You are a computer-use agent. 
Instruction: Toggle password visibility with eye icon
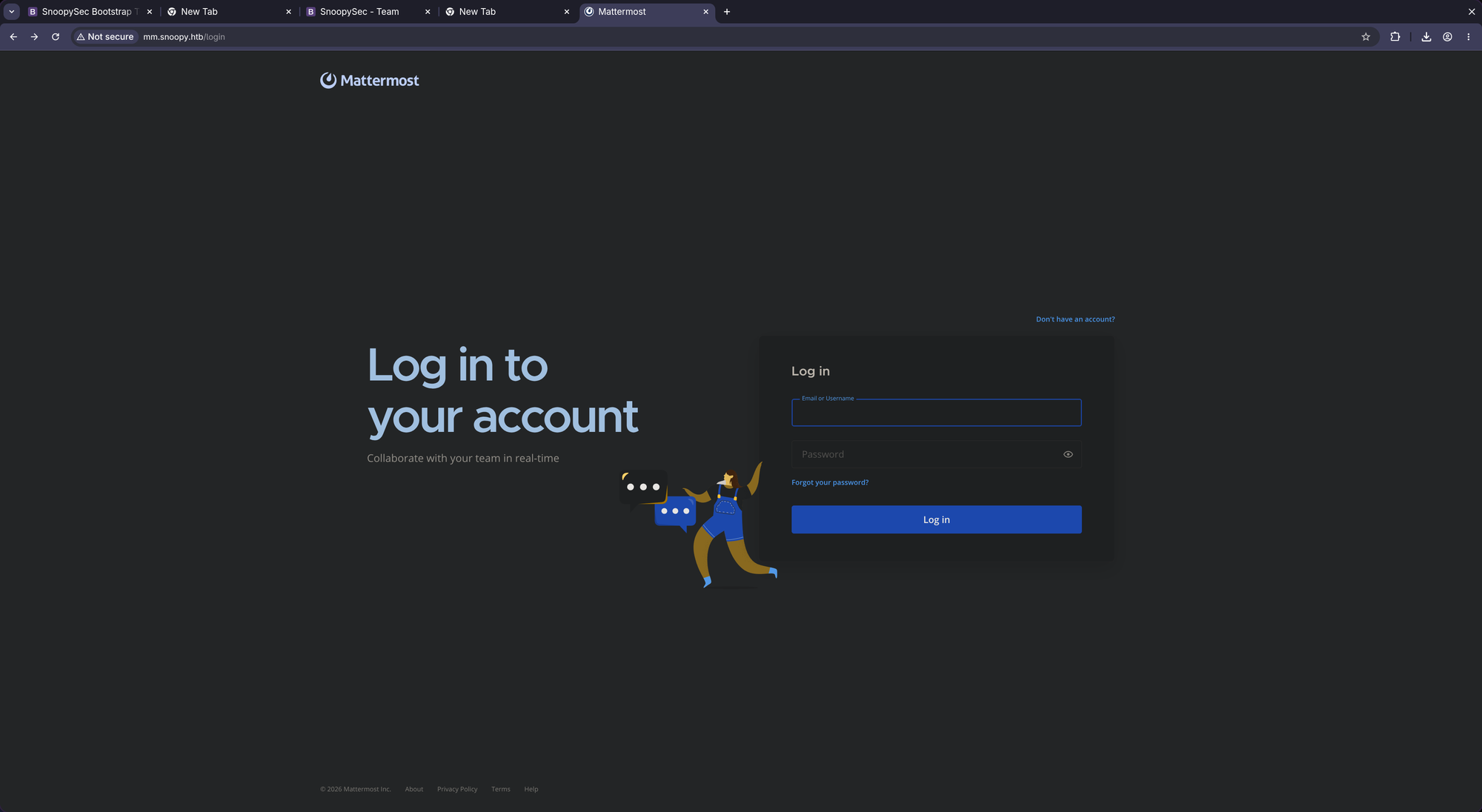coord(1068,454)
